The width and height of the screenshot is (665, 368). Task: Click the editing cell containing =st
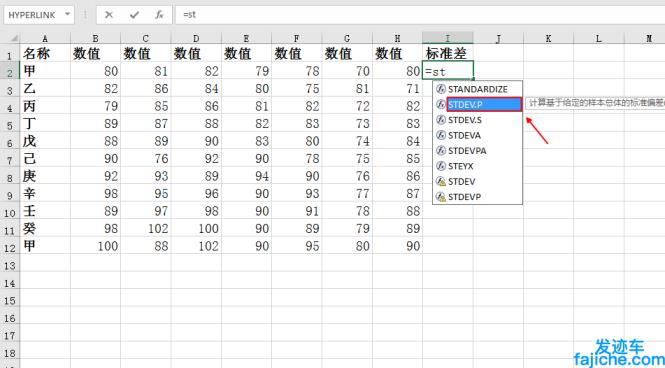[448, 71]
